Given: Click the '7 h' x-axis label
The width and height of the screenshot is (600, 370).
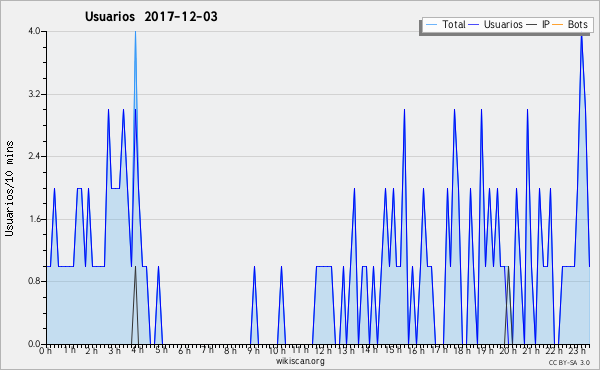Looking at the screenshot, I should click(208, 350).
